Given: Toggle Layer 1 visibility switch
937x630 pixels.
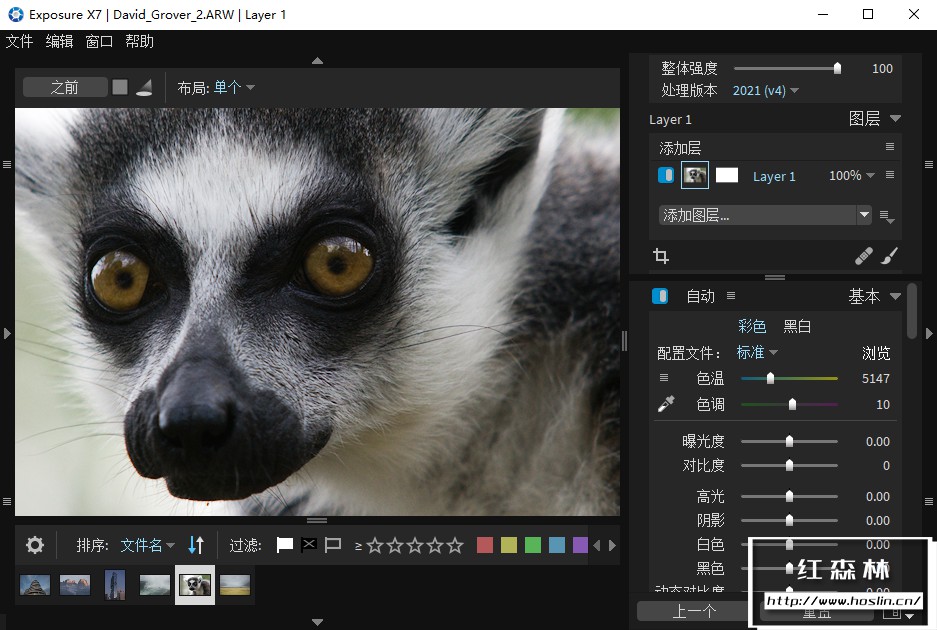Looking at the screenshot, I should [666, 175].
